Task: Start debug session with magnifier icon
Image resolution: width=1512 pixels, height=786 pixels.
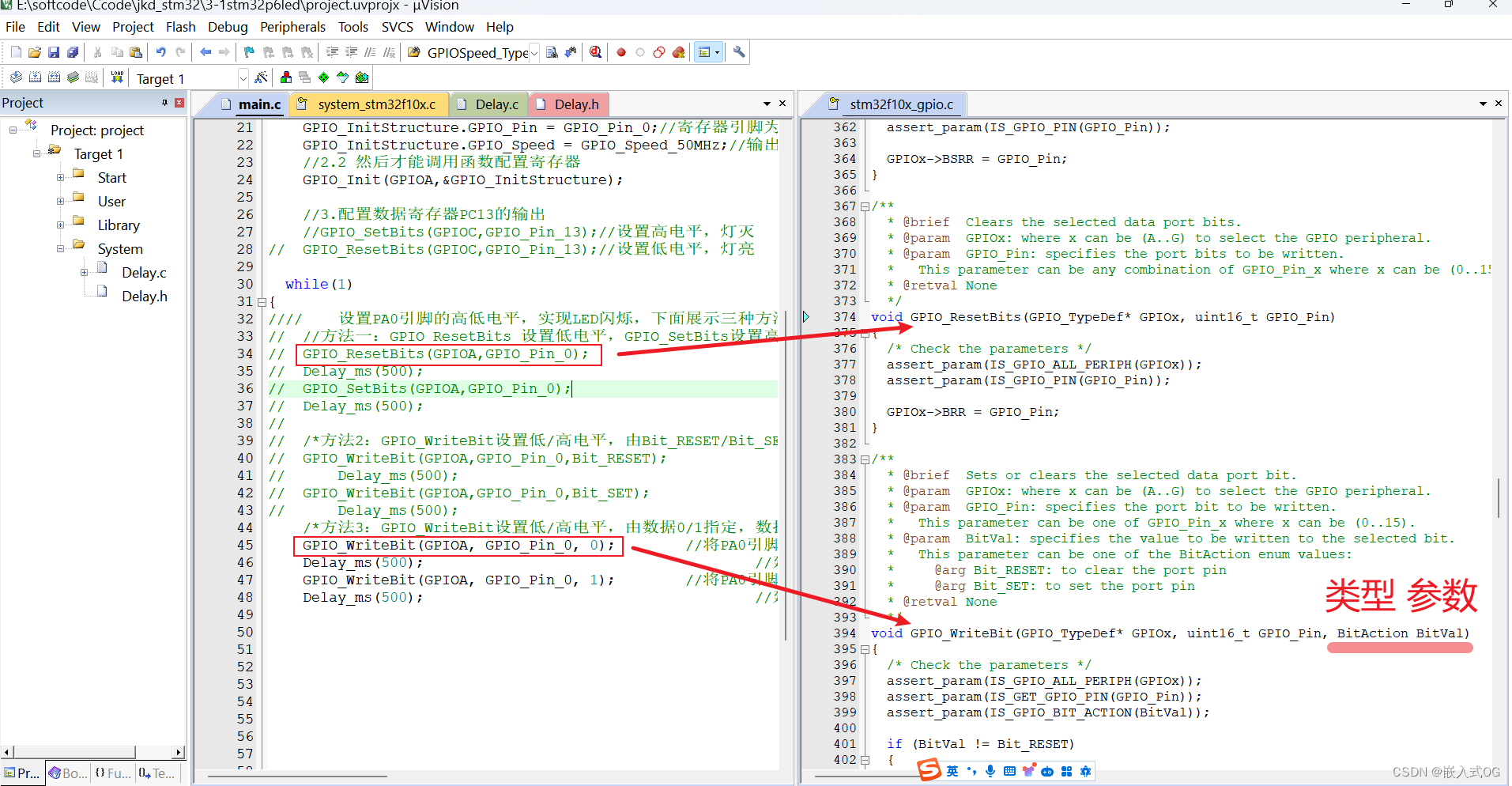Action: (x=596, y=53)
